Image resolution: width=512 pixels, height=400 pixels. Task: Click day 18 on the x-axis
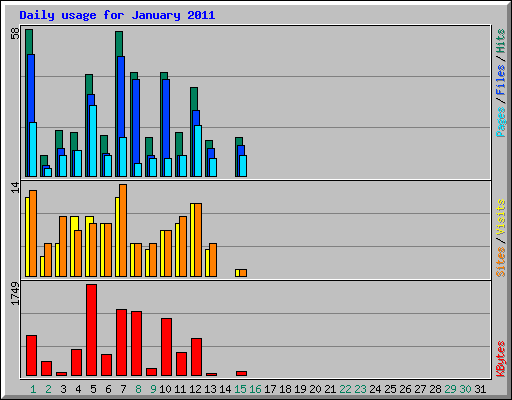285,389
